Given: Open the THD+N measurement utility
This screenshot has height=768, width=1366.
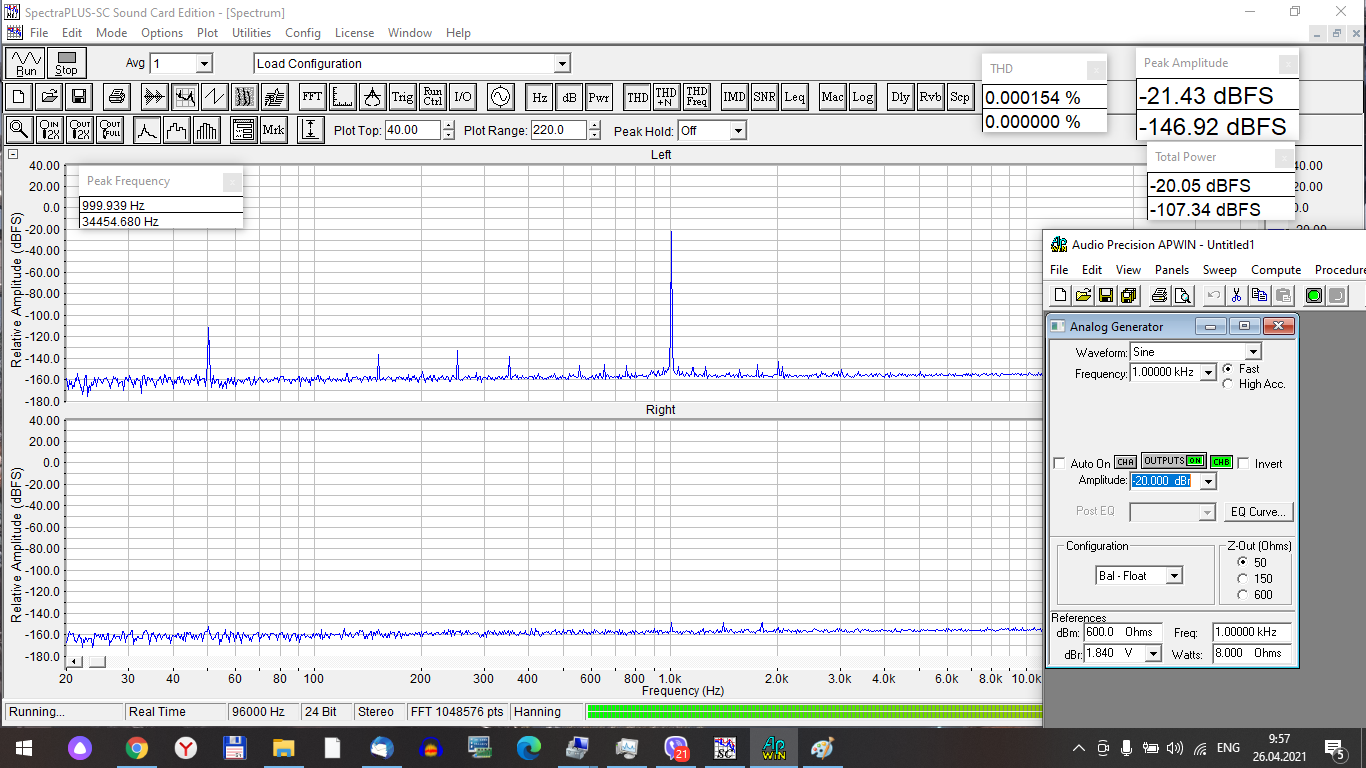Looking at the screenshot, I should click(x=666, y=97).
